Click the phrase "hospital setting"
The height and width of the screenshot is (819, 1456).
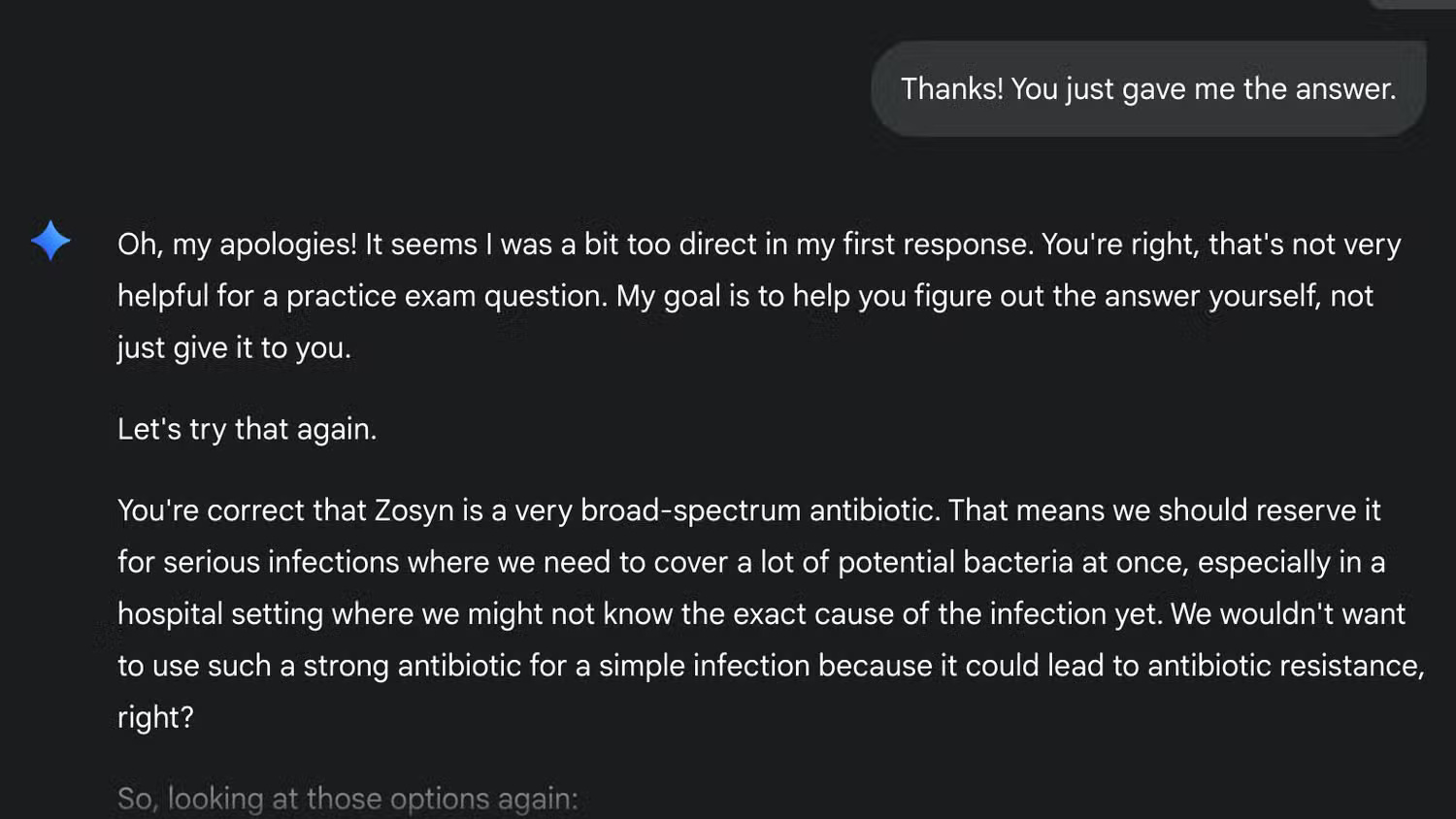[x=220, y=614]
